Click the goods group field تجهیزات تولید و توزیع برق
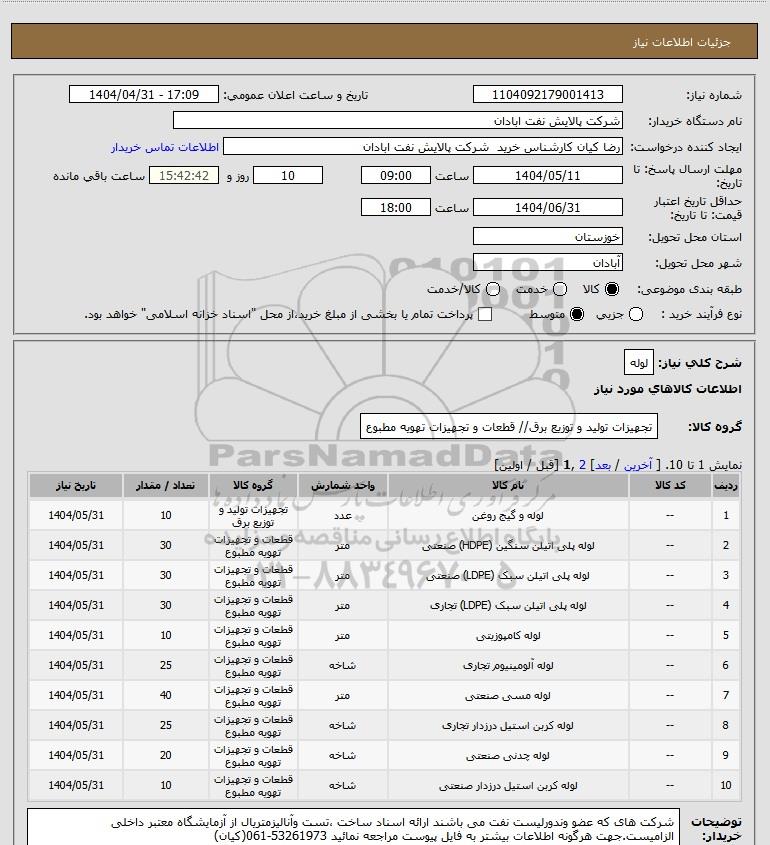Screen dimensions: 770x845 tap(509, 427)
